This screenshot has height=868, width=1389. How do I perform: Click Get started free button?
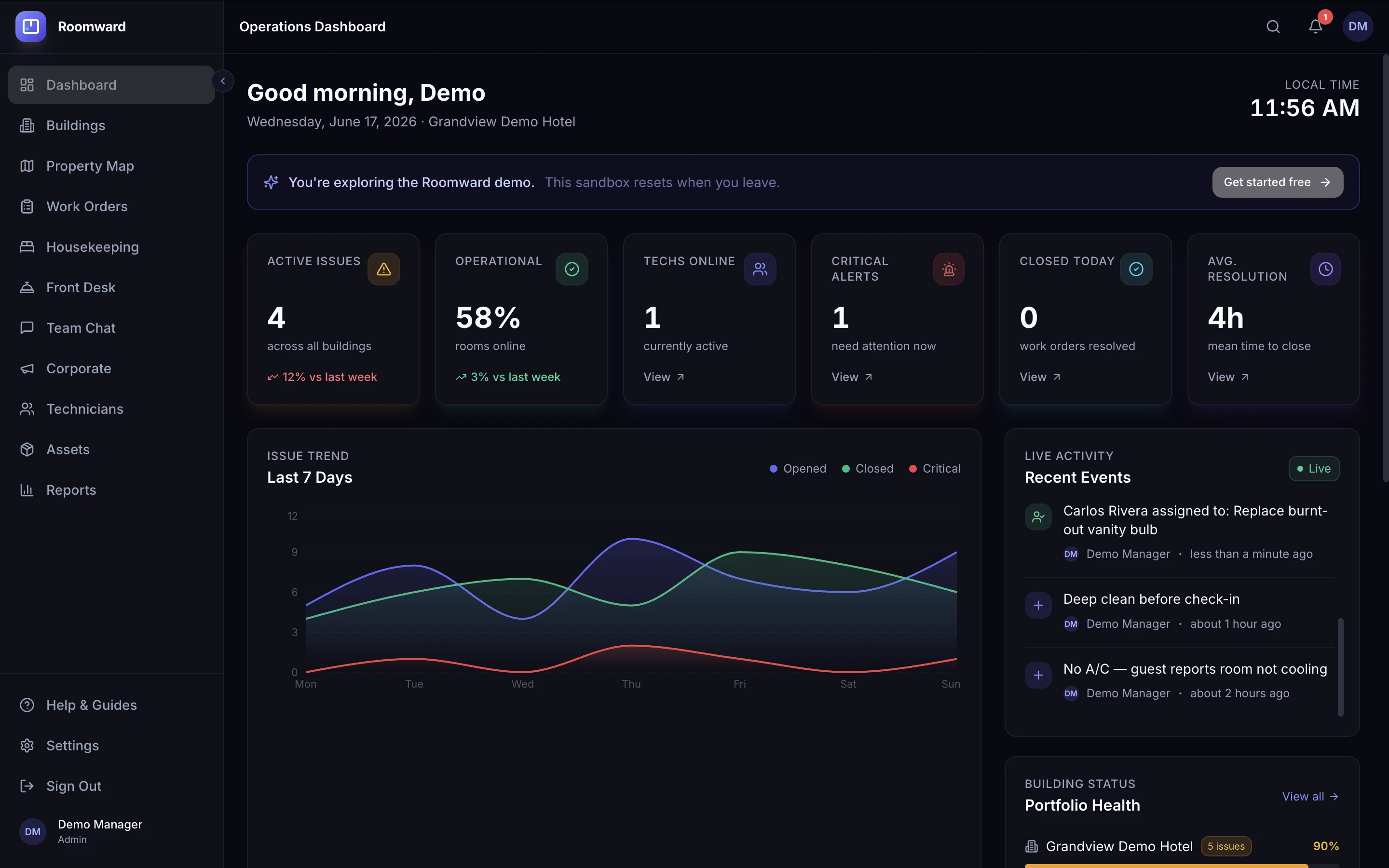click(x=1277, y=182)
